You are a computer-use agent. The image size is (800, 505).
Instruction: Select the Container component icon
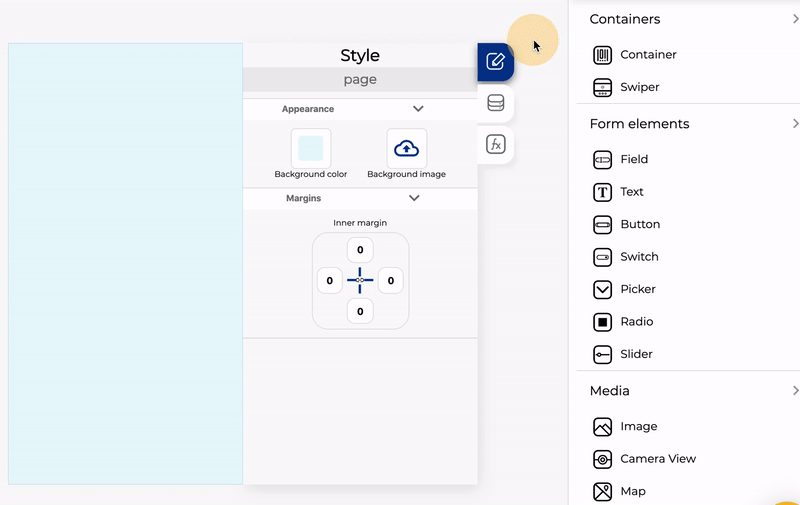point(603,55)
